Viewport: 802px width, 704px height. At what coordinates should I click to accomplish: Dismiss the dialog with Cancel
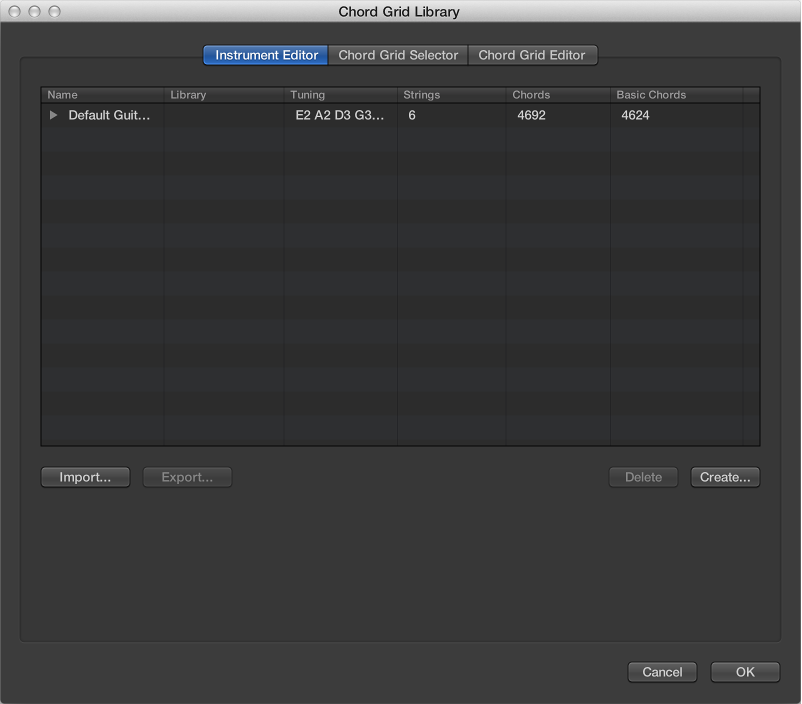coord(662,672)
